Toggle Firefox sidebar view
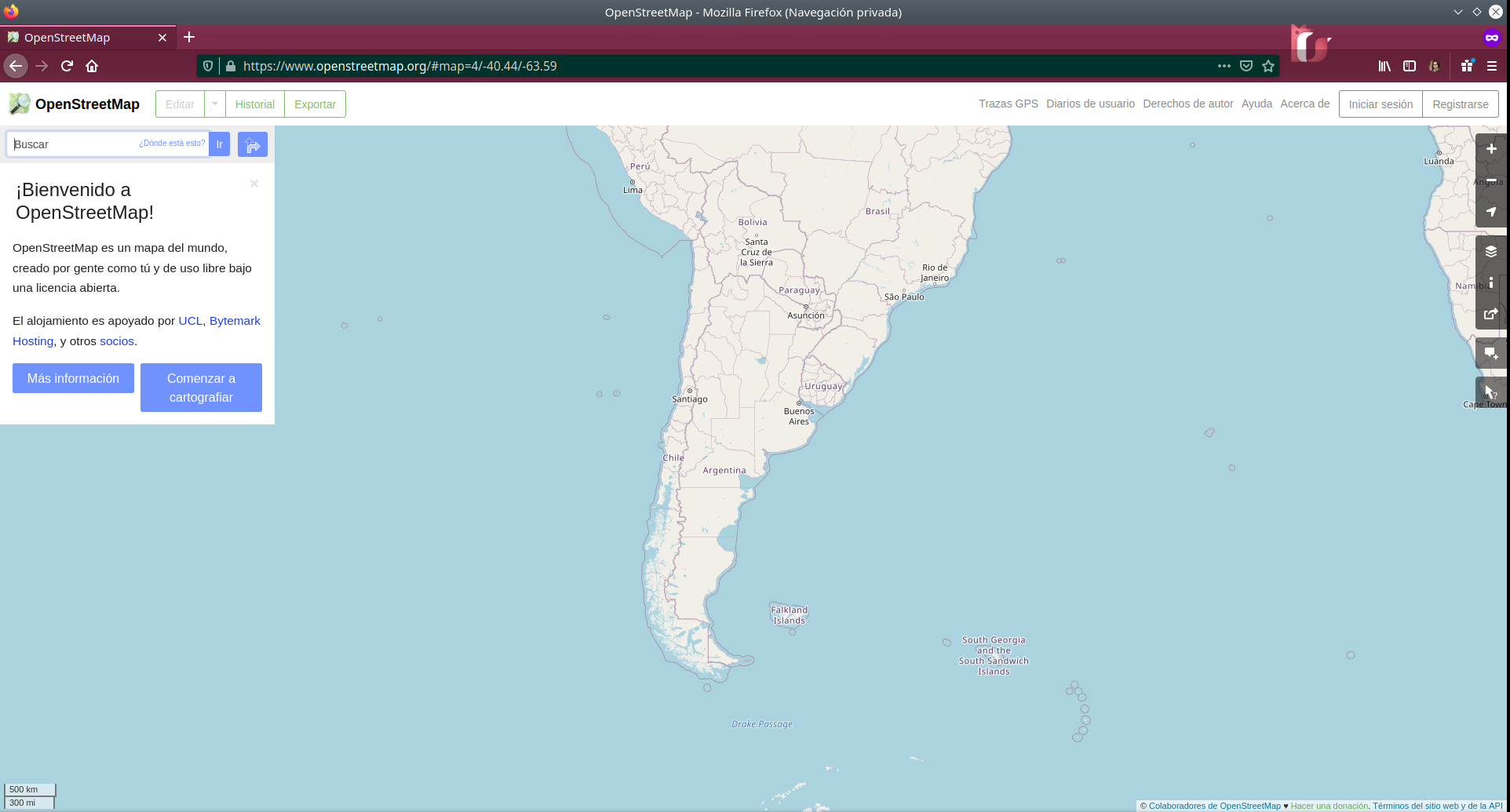Screen dimensions: 1510x812 pos(1410,66)
